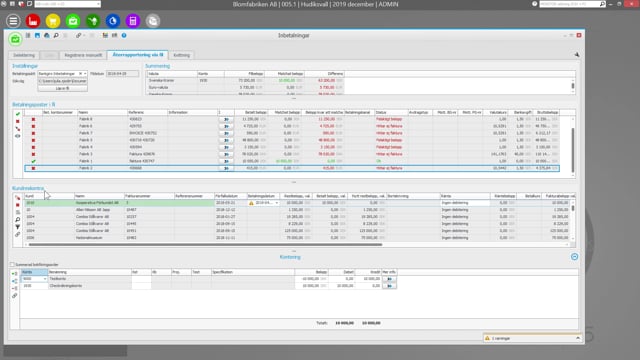Open the blue pie chart module
The width and height of the screenshot is (640, 360).
tap(113, 21)
